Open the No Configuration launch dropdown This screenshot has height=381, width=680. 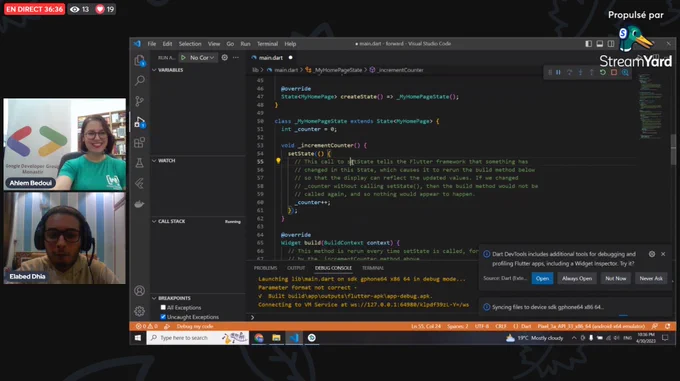(202, 57)
